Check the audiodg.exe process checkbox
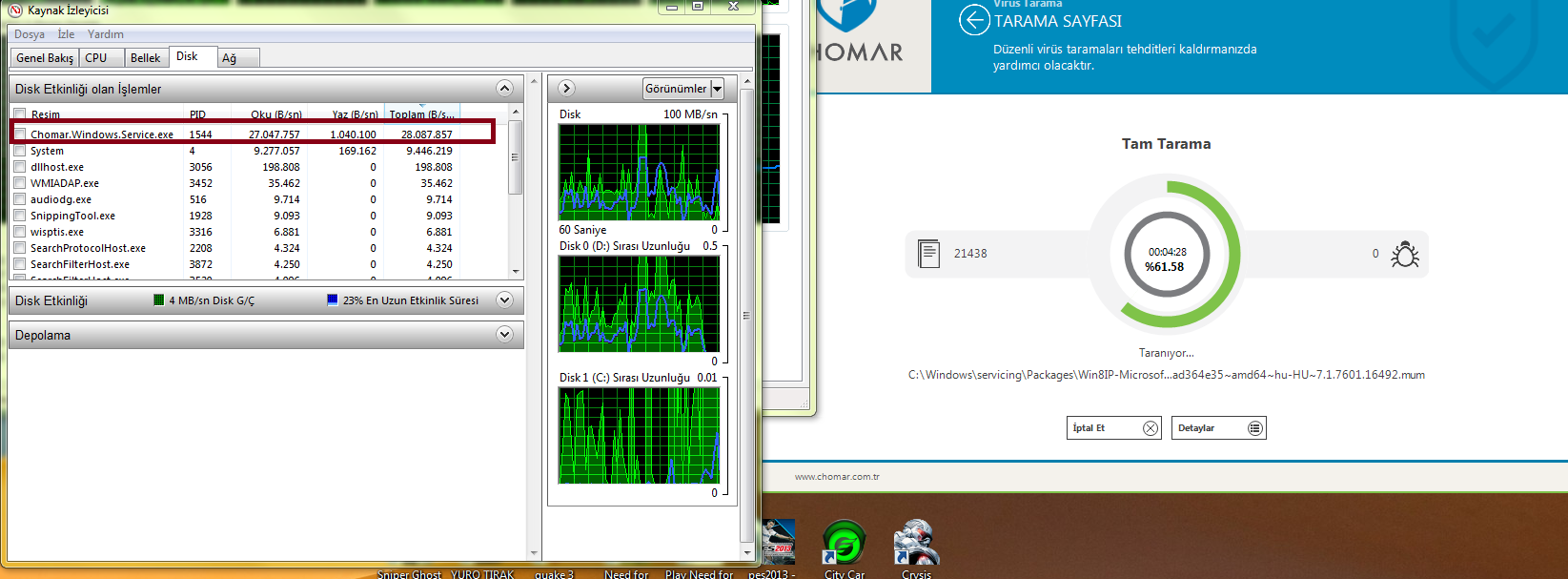The width and height of the screenshot is (1568, 579). 20,199
